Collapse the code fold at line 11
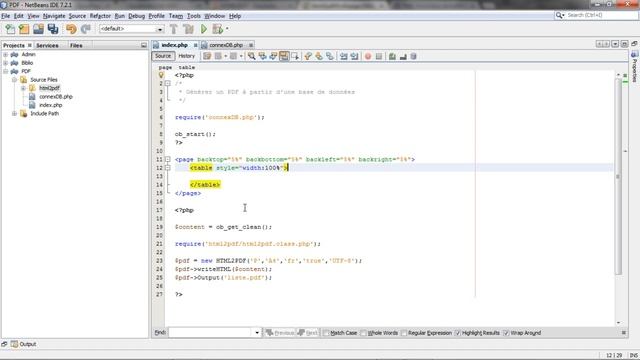The width and height of the screenshot is (640, 360). click(168, 159)
